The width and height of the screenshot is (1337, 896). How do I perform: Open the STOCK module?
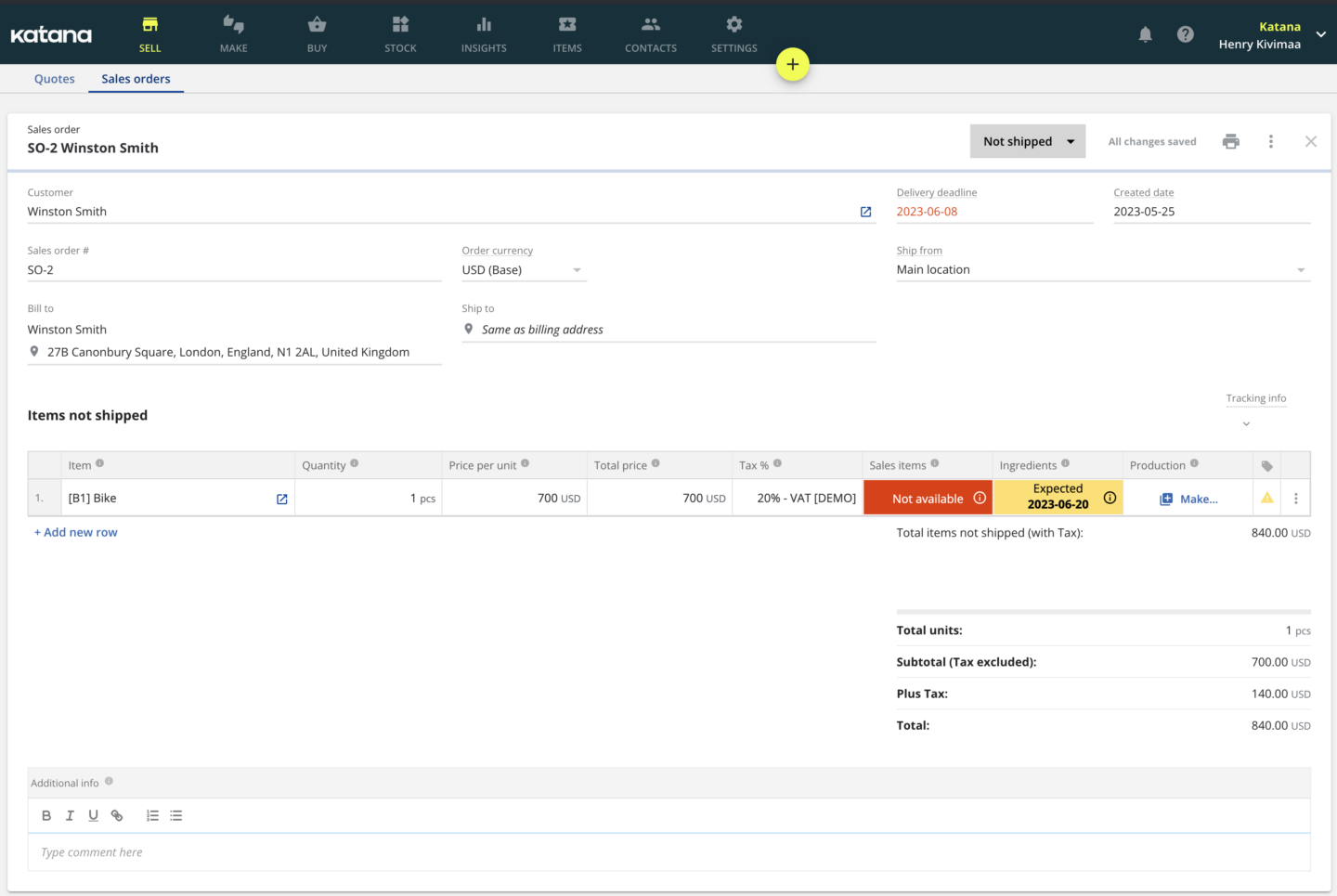400,34
